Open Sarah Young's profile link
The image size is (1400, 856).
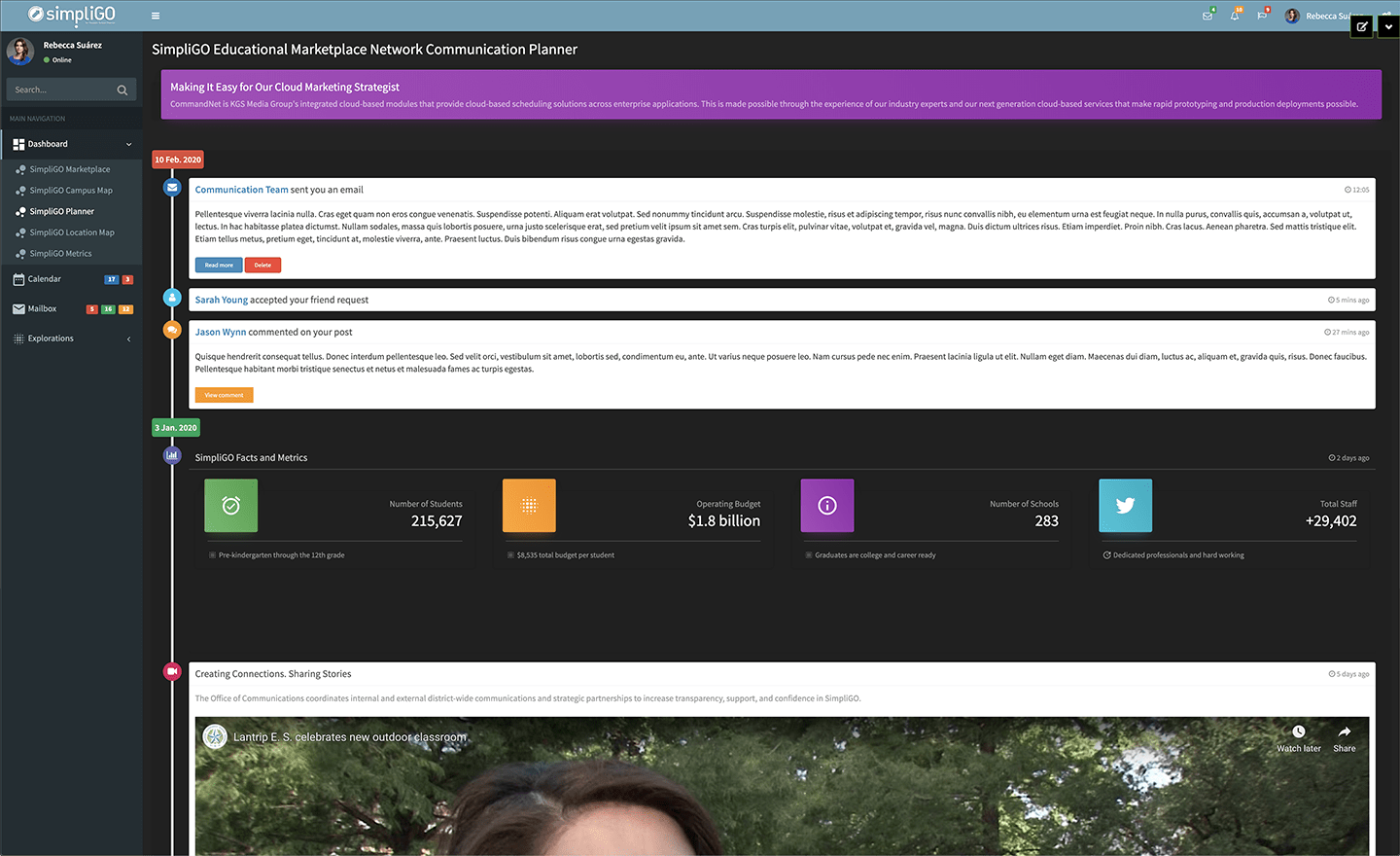coord(221,300)
